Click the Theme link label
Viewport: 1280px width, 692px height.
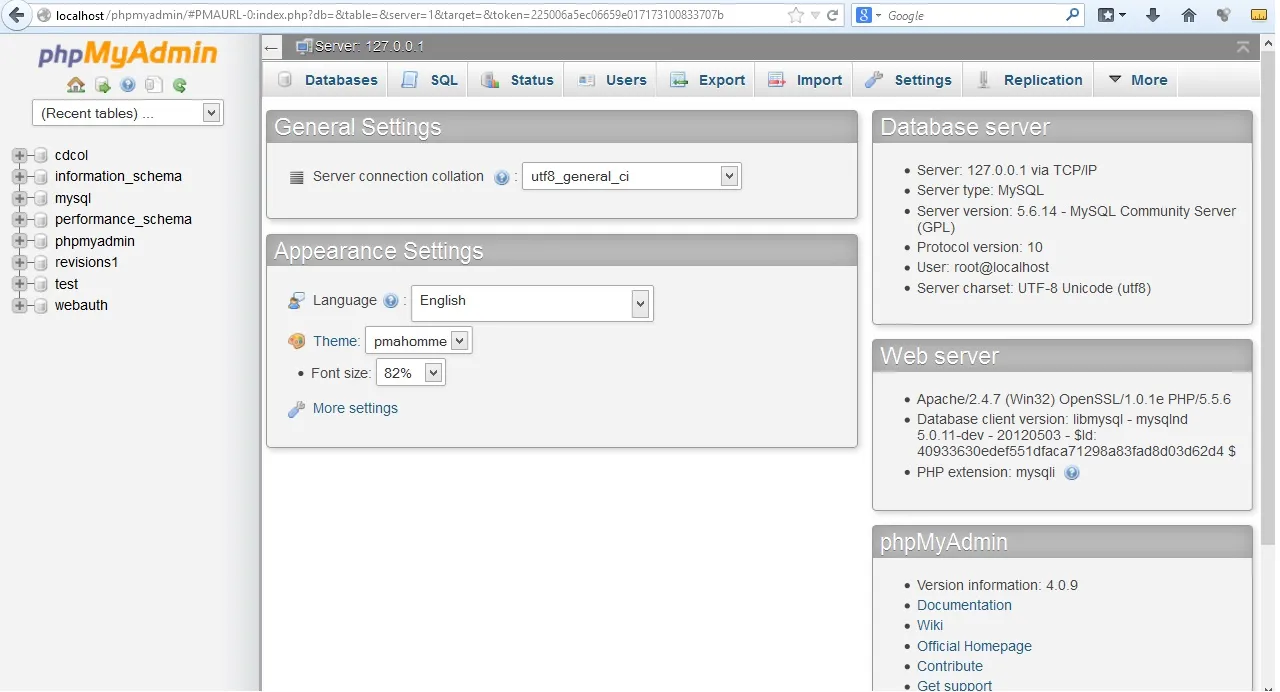pos(336,341)
